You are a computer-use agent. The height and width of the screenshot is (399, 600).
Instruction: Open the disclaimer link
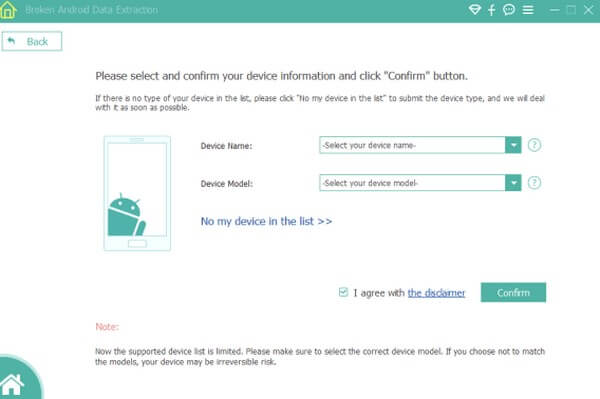(x=436, y=293)
